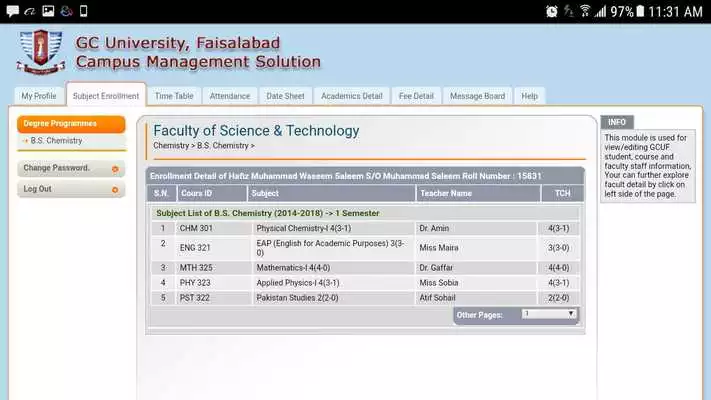Image resolution: width=711 pixels, height=400 pixels.
Task: Click orange icon beside Change Password
Action: 115,169
